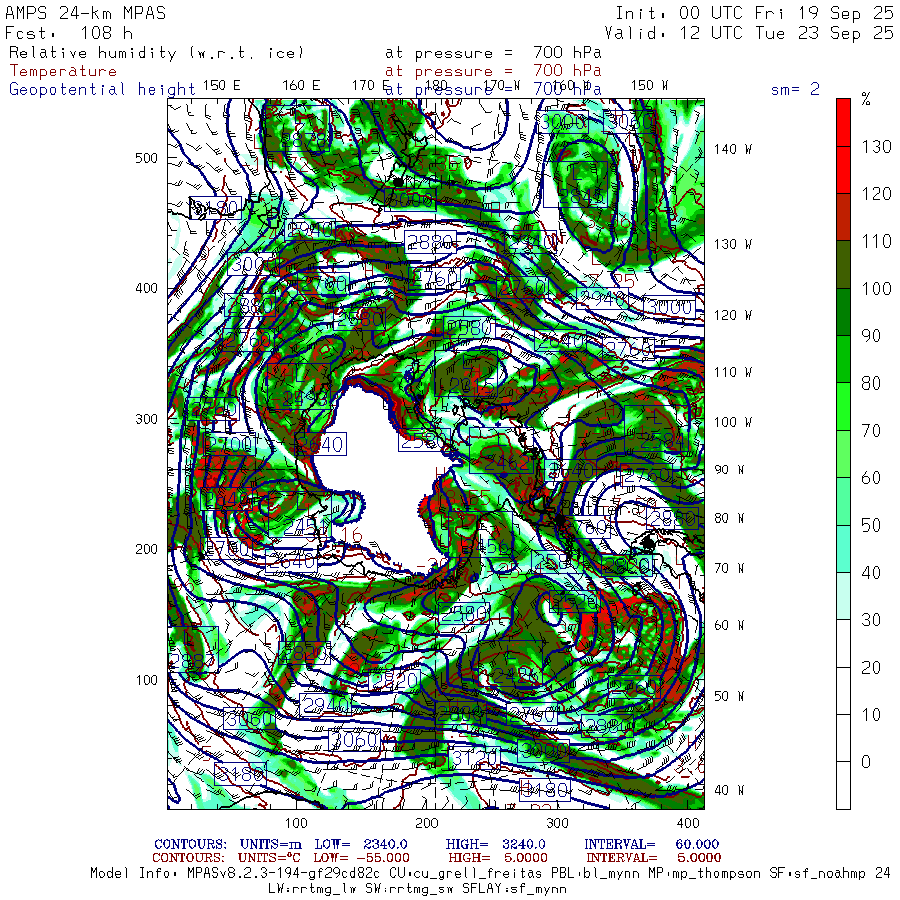
Task: Click the red 'CONTOURS: UNITS=°C' legend text
Action: click(226, 858)
